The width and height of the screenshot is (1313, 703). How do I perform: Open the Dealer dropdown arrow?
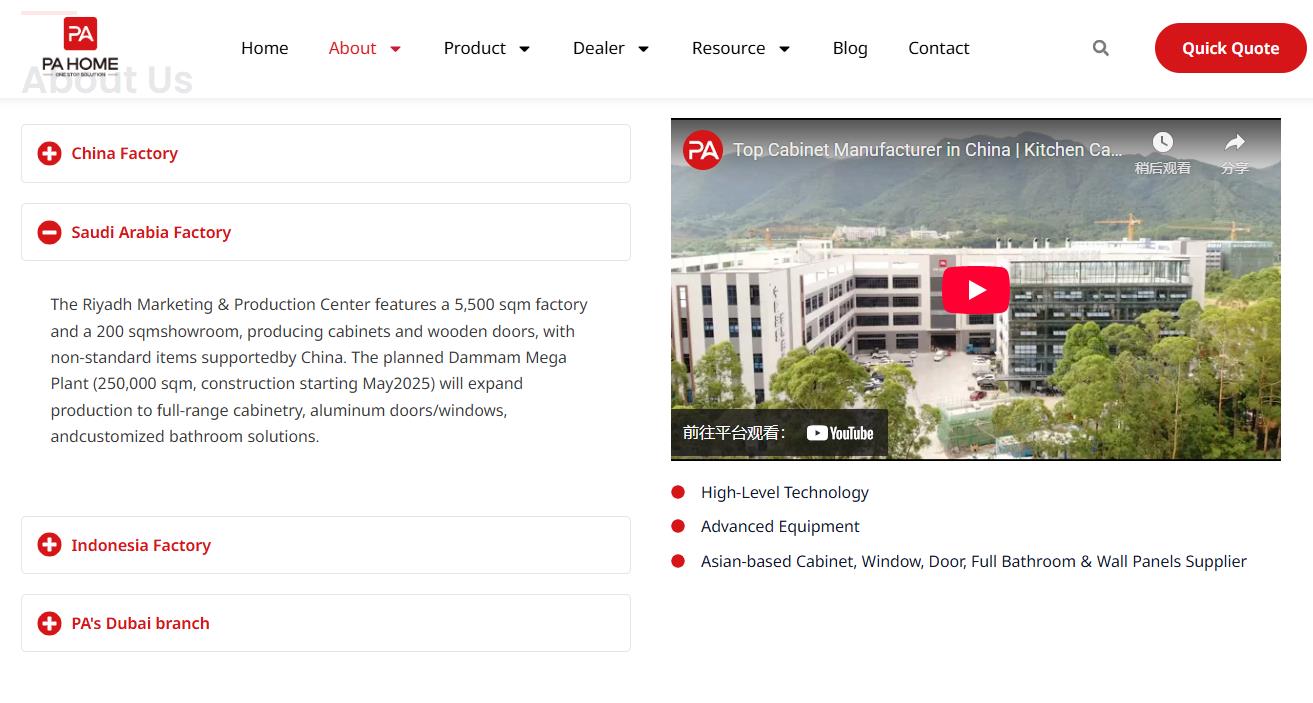click(643, 49)
